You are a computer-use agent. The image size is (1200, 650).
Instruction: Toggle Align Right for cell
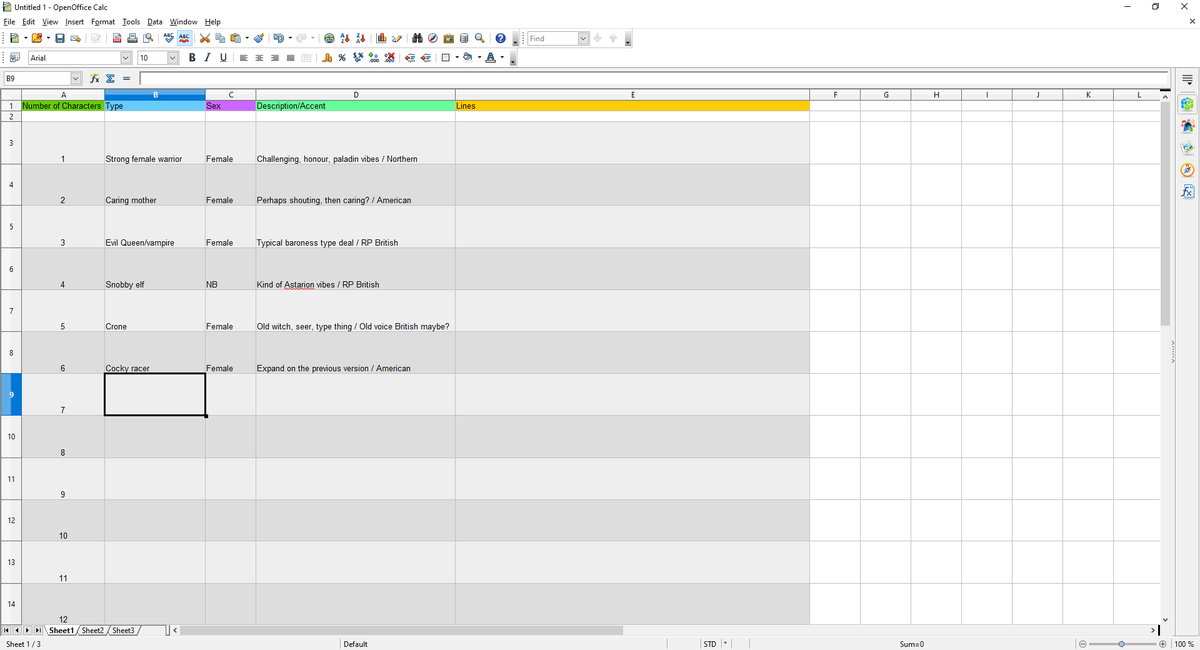[275, 57]
